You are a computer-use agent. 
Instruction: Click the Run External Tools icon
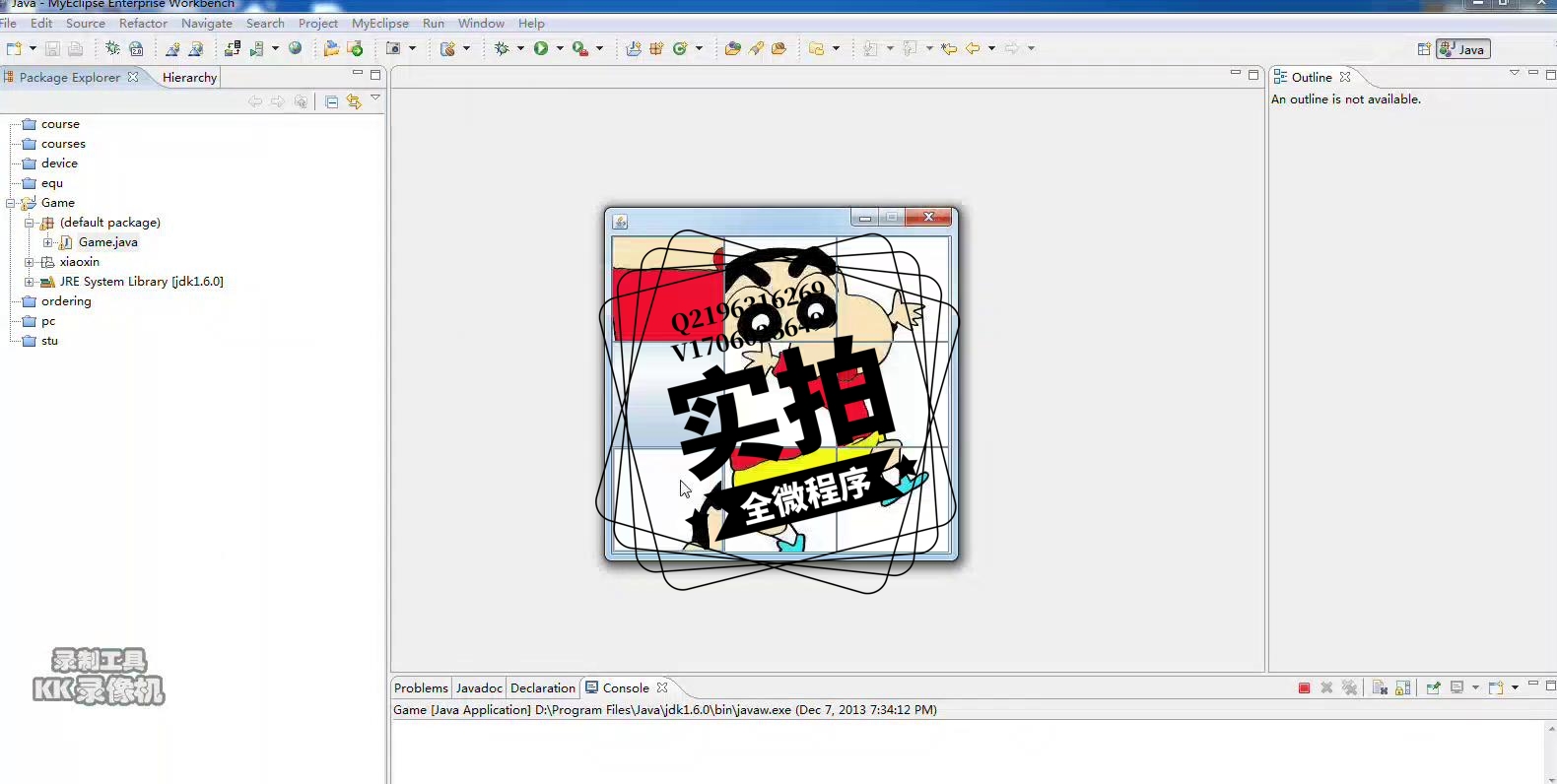(x=580, y=48)
